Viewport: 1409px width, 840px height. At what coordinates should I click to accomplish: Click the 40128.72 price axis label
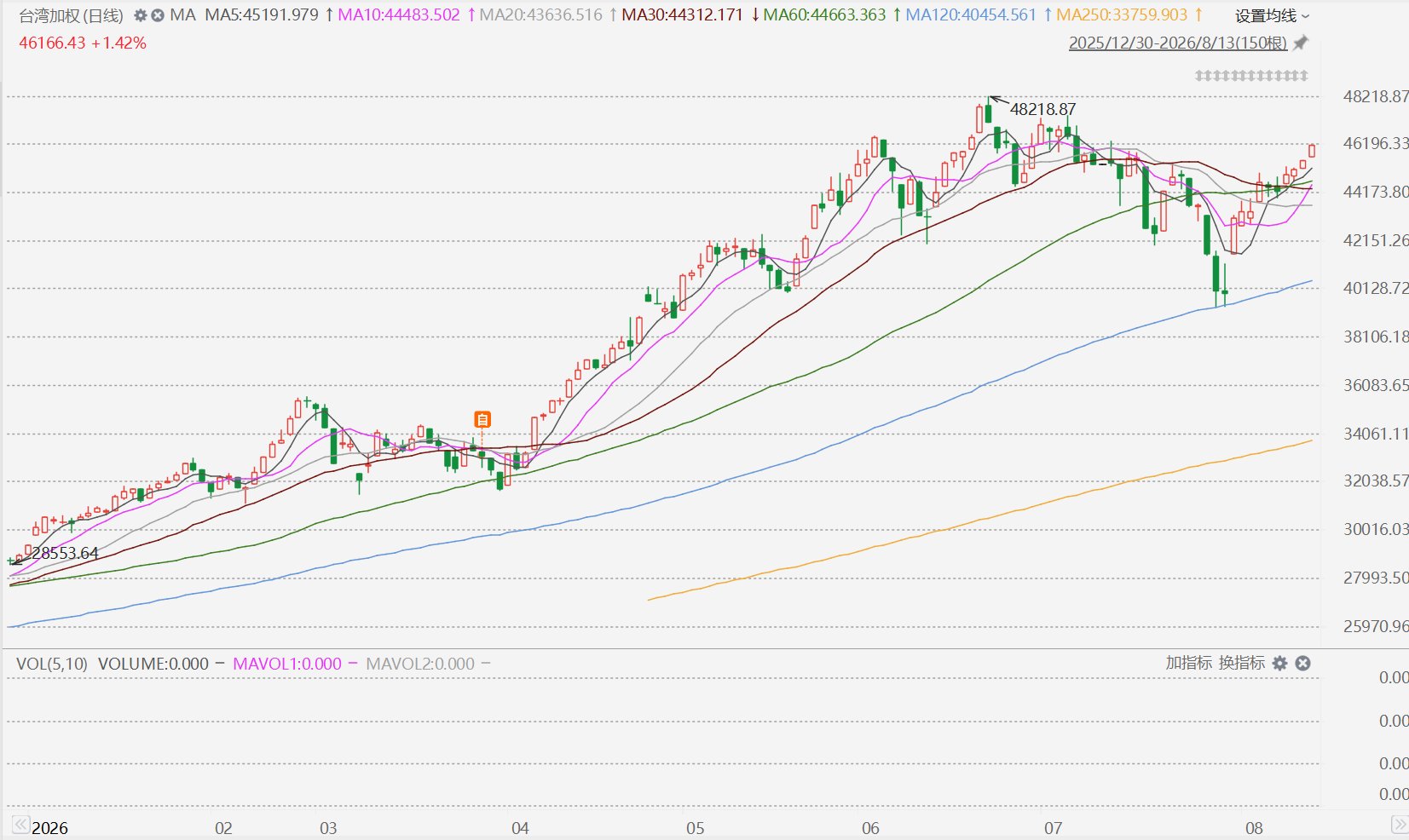tap(1376, 288)
